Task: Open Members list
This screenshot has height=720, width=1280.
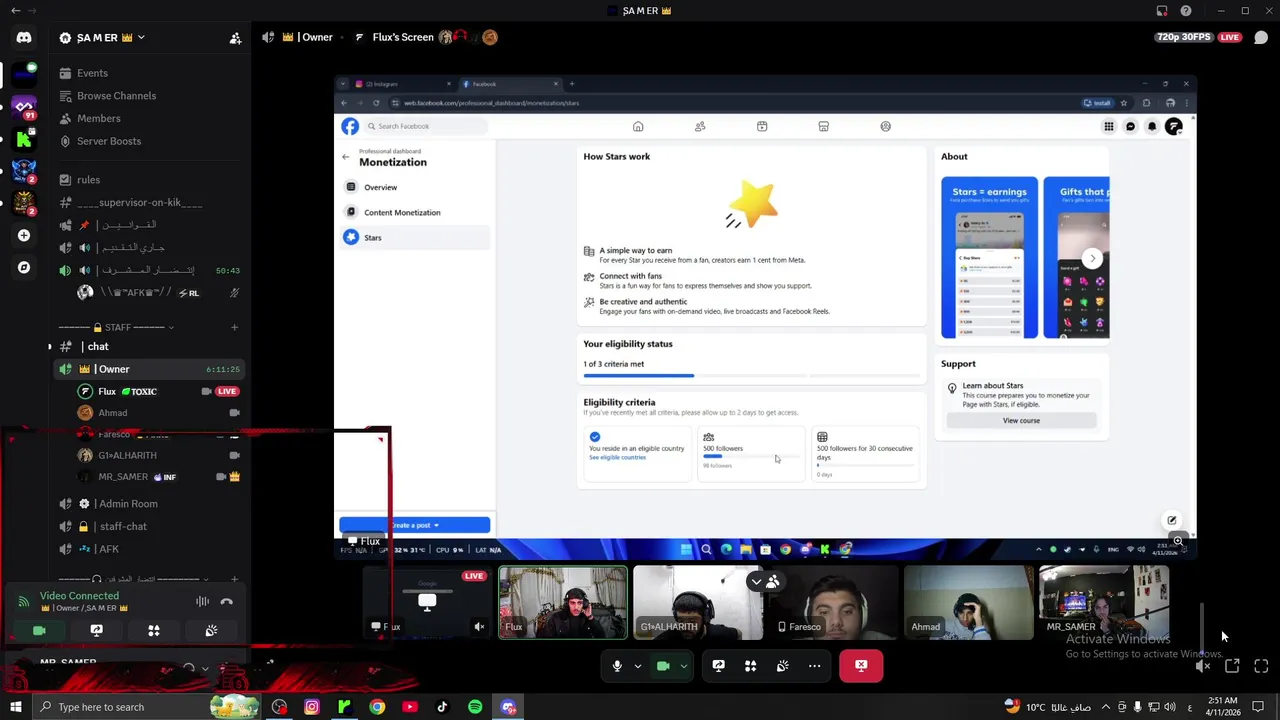Action: (x=150, y=118)
